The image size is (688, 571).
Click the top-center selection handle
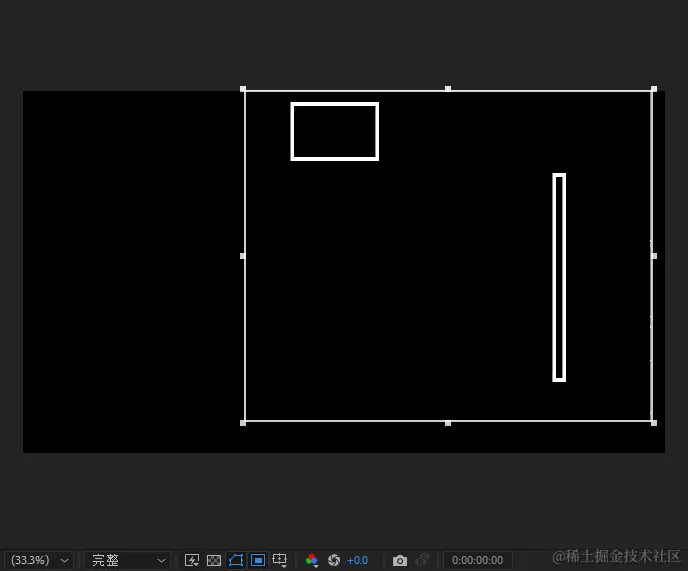pos(448,89)
